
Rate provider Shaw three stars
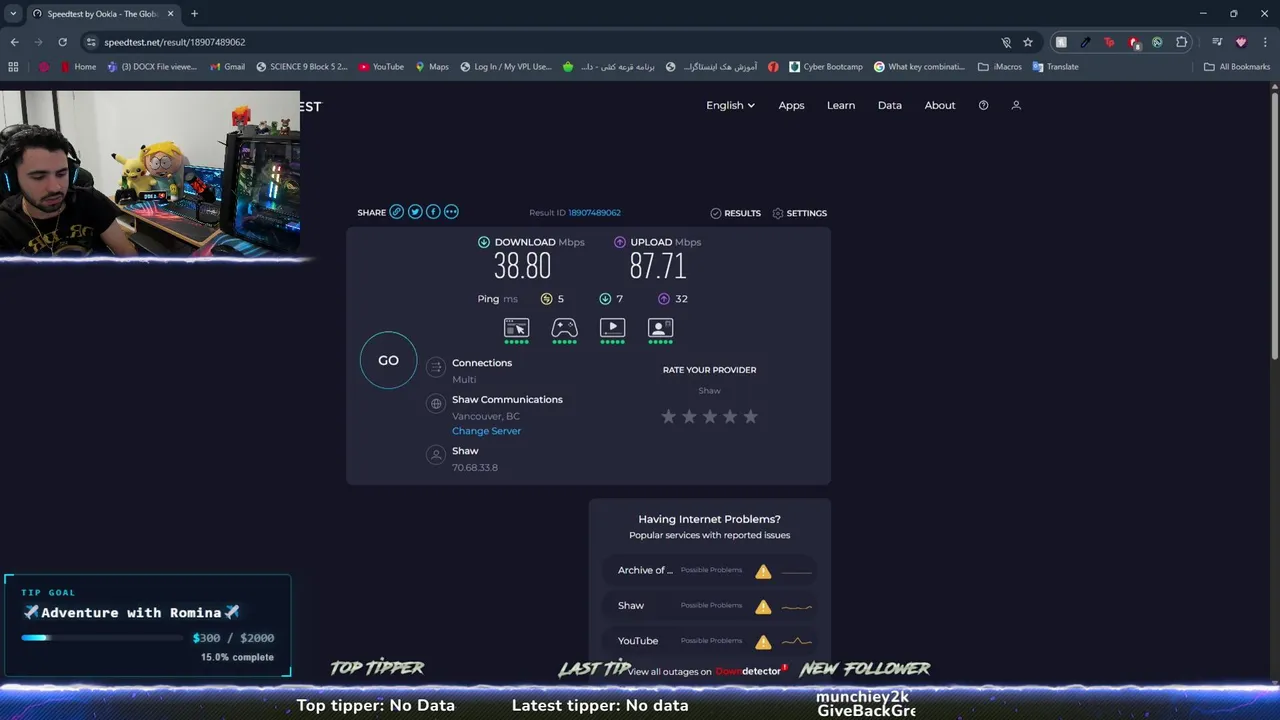(x=709, y=416)
